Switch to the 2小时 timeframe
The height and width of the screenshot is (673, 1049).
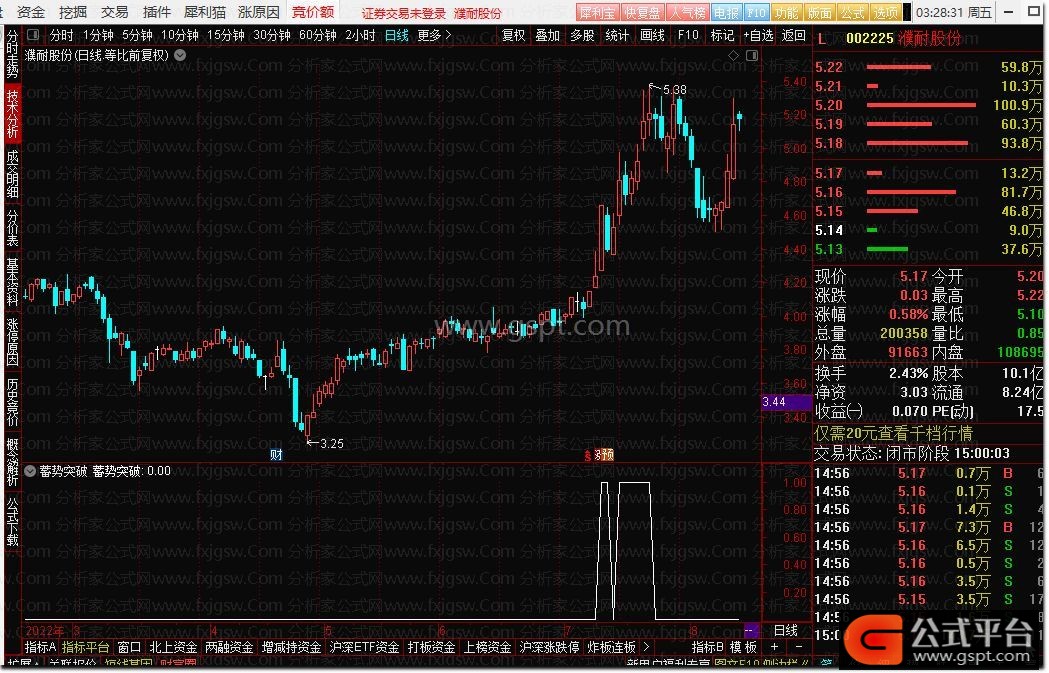(361, 35)
